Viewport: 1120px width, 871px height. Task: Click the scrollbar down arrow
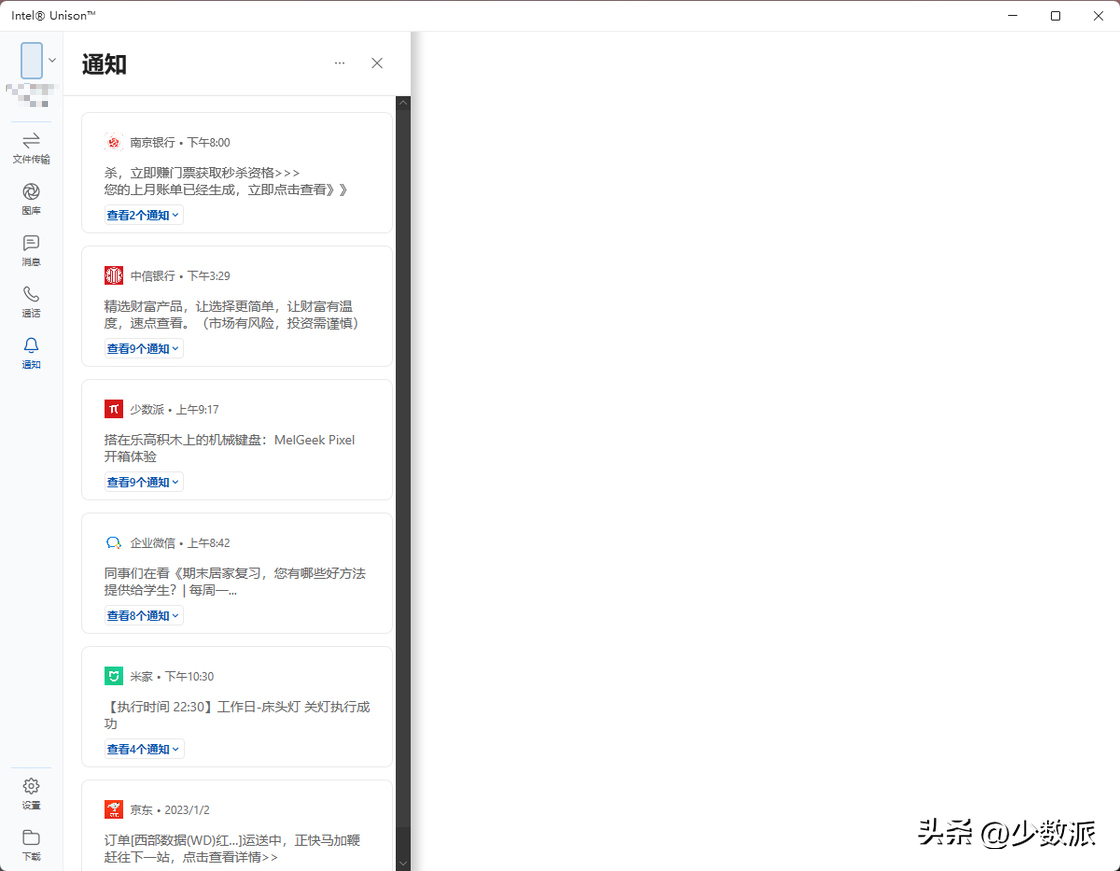click(x=403, y=864)
